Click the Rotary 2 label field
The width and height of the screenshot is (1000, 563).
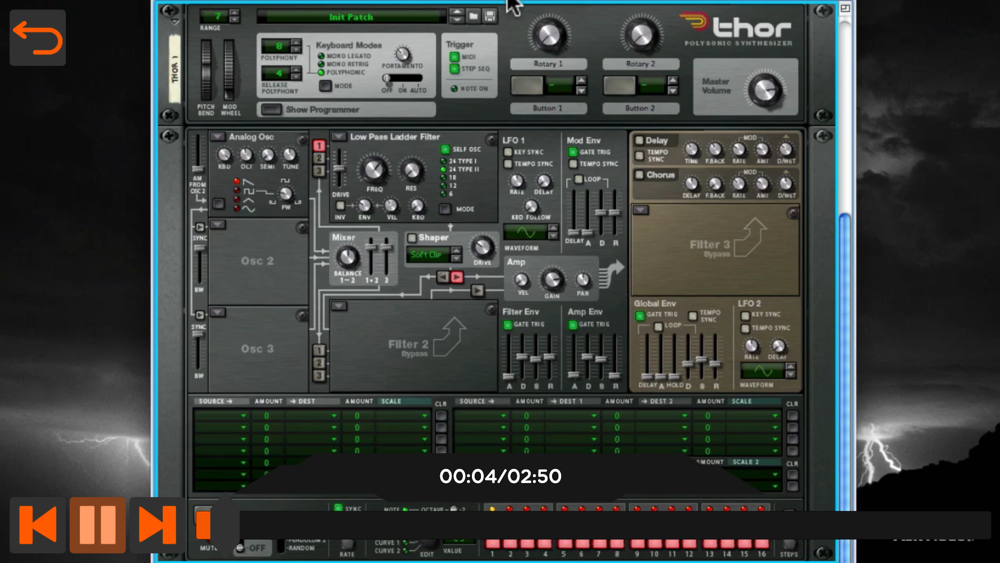pos(641,64)
